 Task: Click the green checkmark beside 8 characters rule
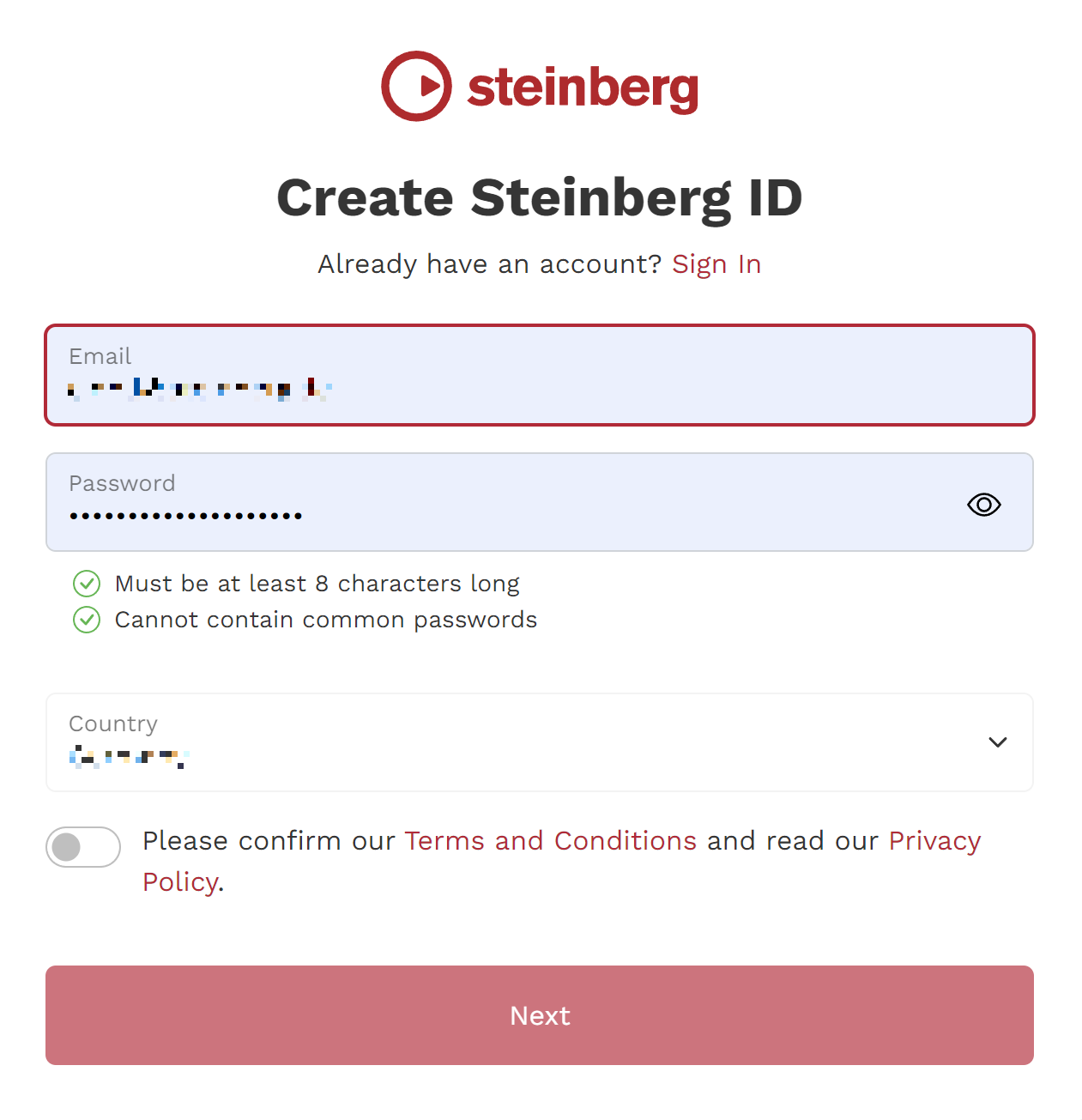click(87, 584)
